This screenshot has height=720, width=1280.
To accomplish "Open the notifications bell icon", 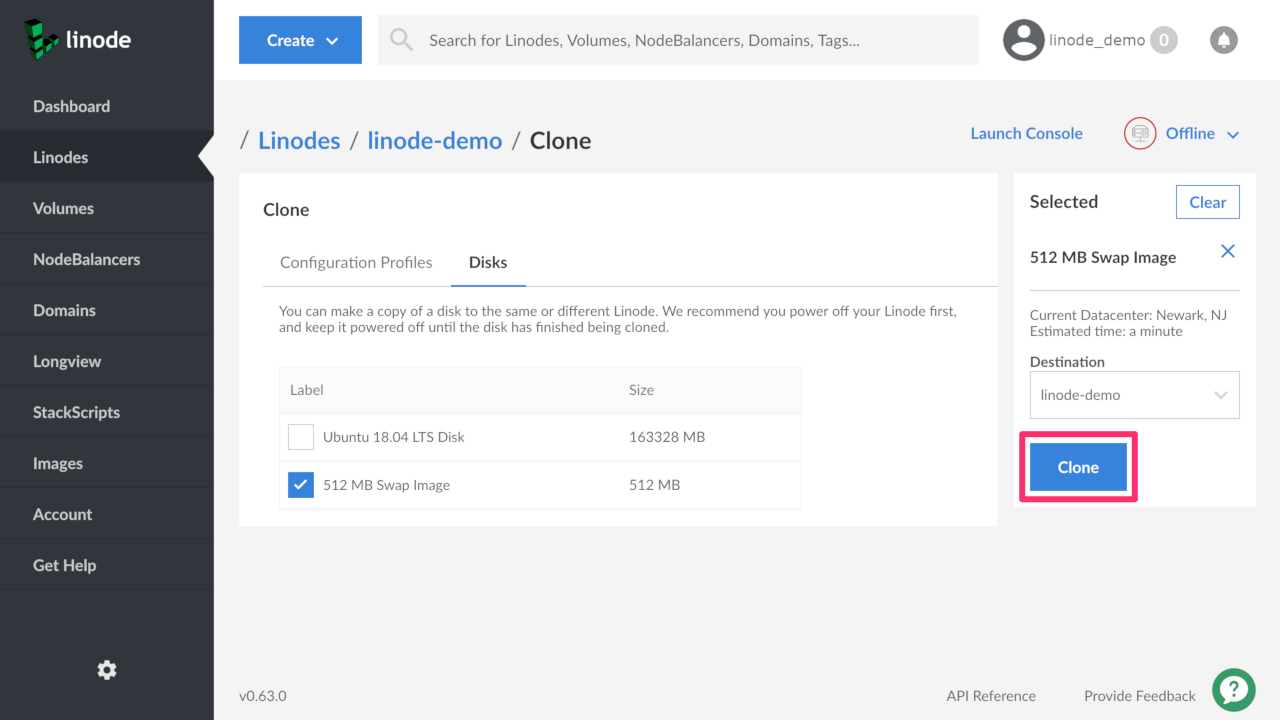I will 1223,40.
